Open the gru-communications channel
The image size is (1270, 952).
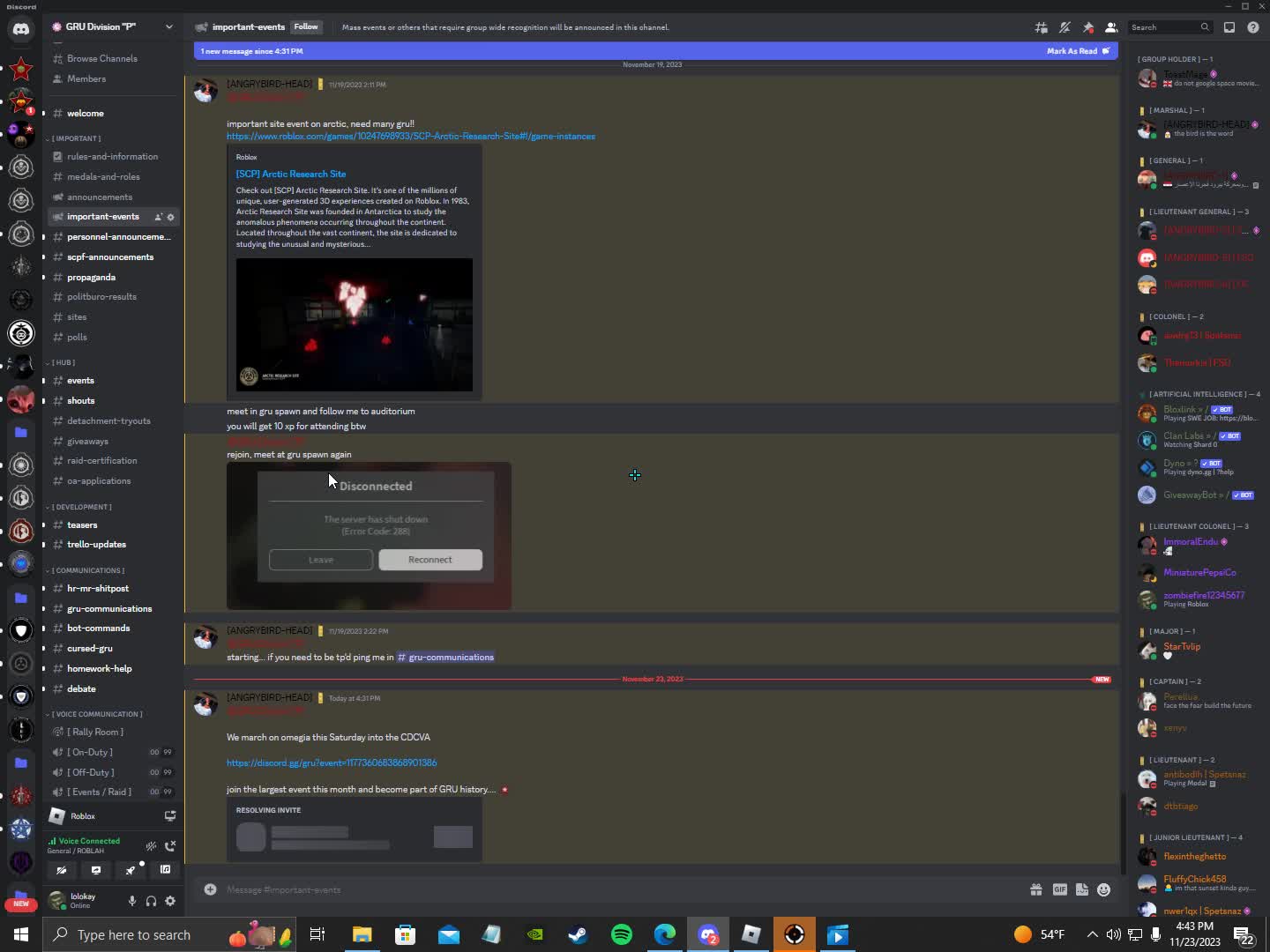point(108,608)
